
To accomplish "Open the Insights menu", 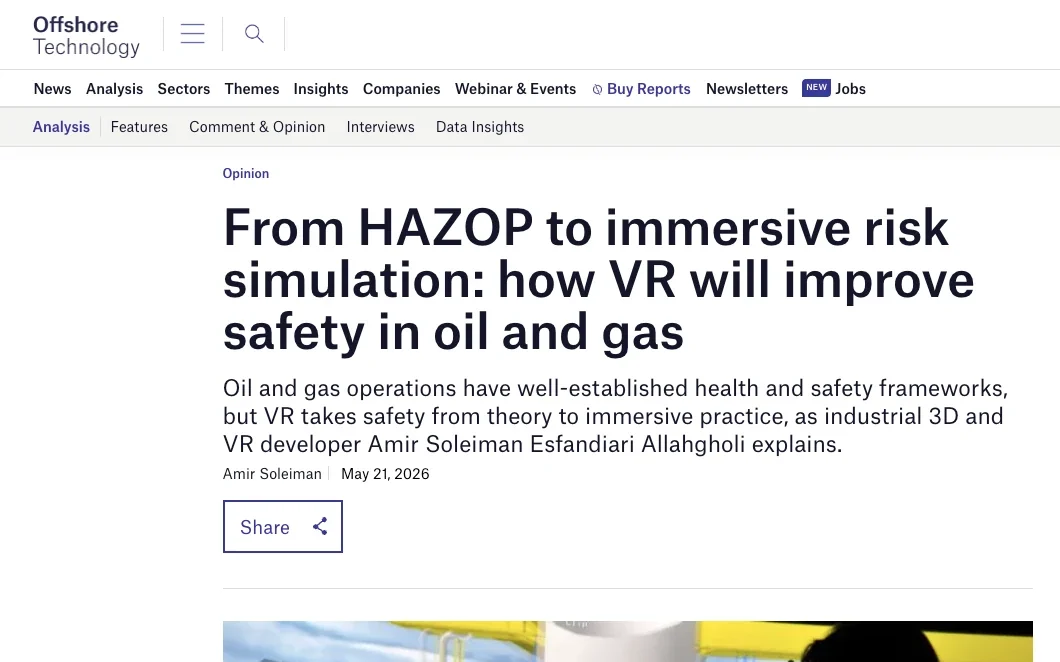I will (x=320, y=89).
